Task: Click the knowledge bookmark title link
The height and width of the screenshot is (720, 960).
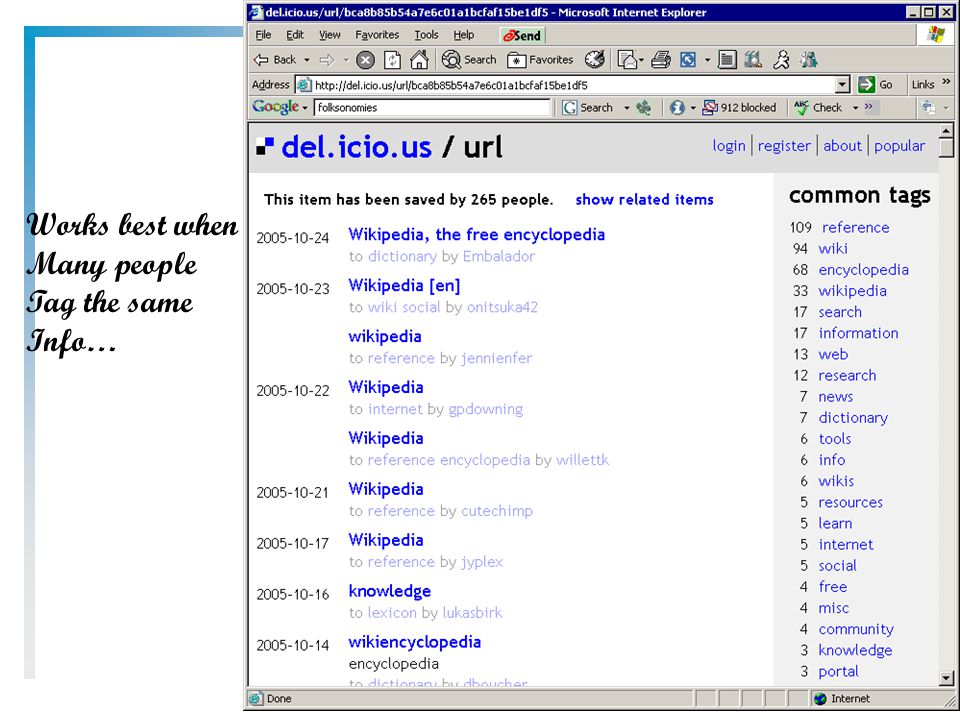Action: (389, 591)
